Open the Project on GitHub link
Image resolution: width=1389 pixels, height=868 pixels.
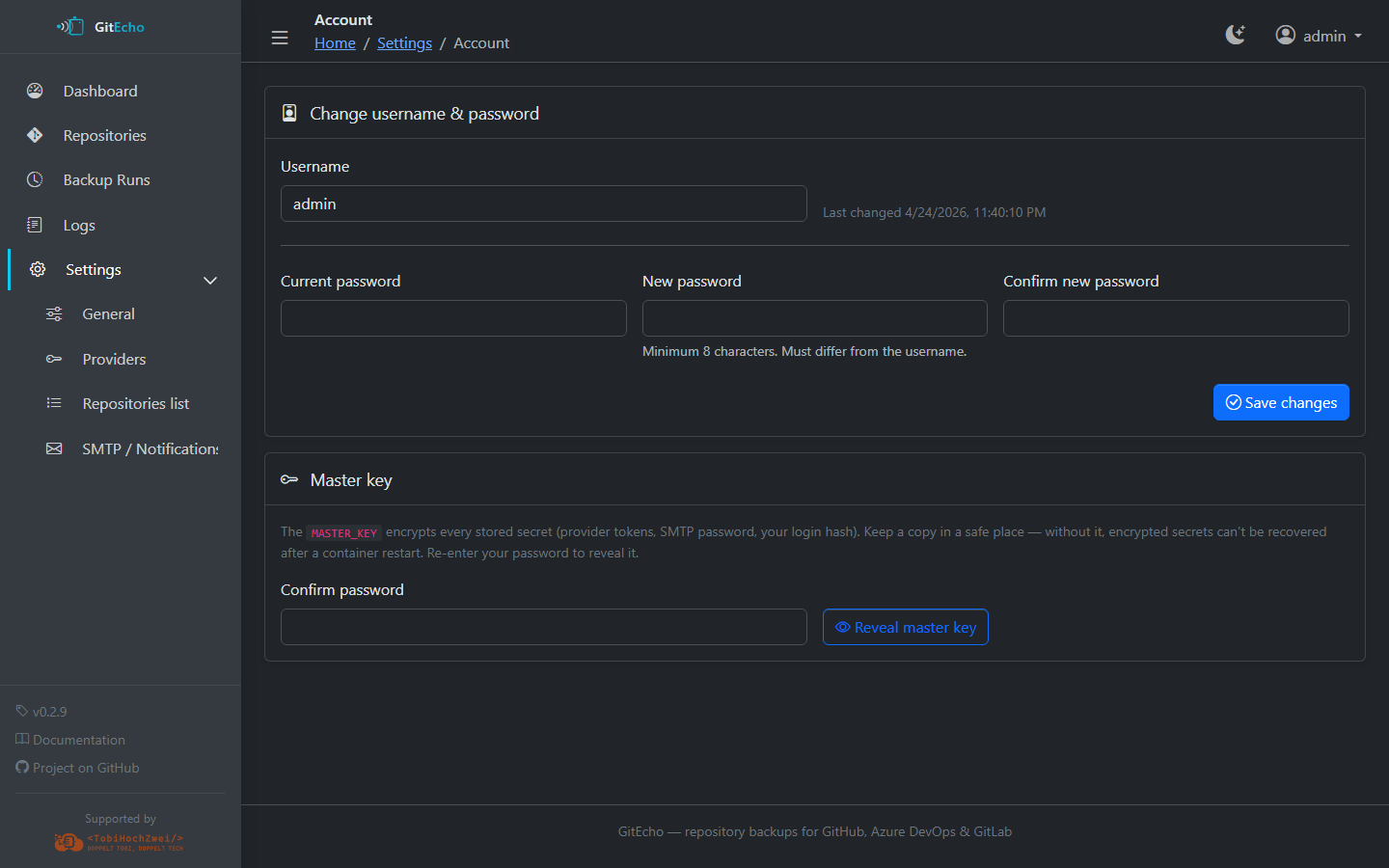click(x=86, y=768)
